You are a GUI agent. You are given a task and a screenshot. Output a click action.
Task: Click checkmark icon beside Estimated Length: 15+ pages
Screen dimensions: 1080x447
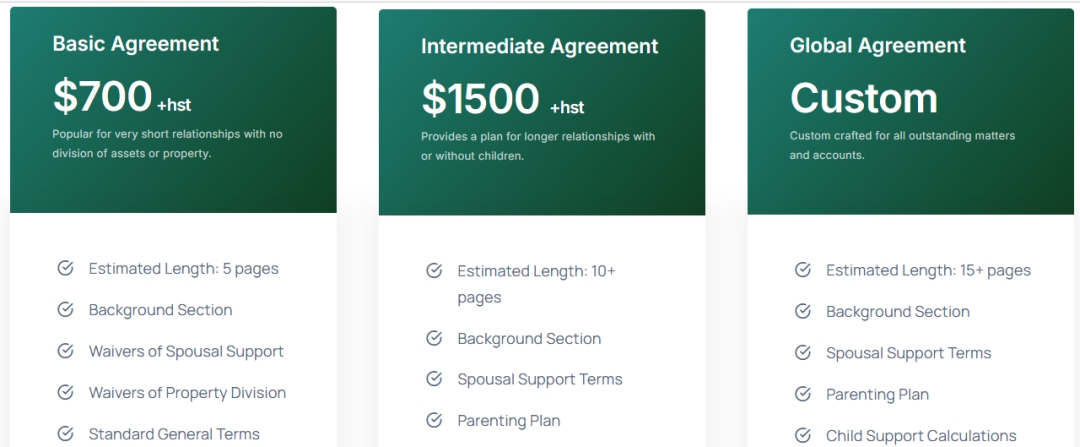[802, 270]
